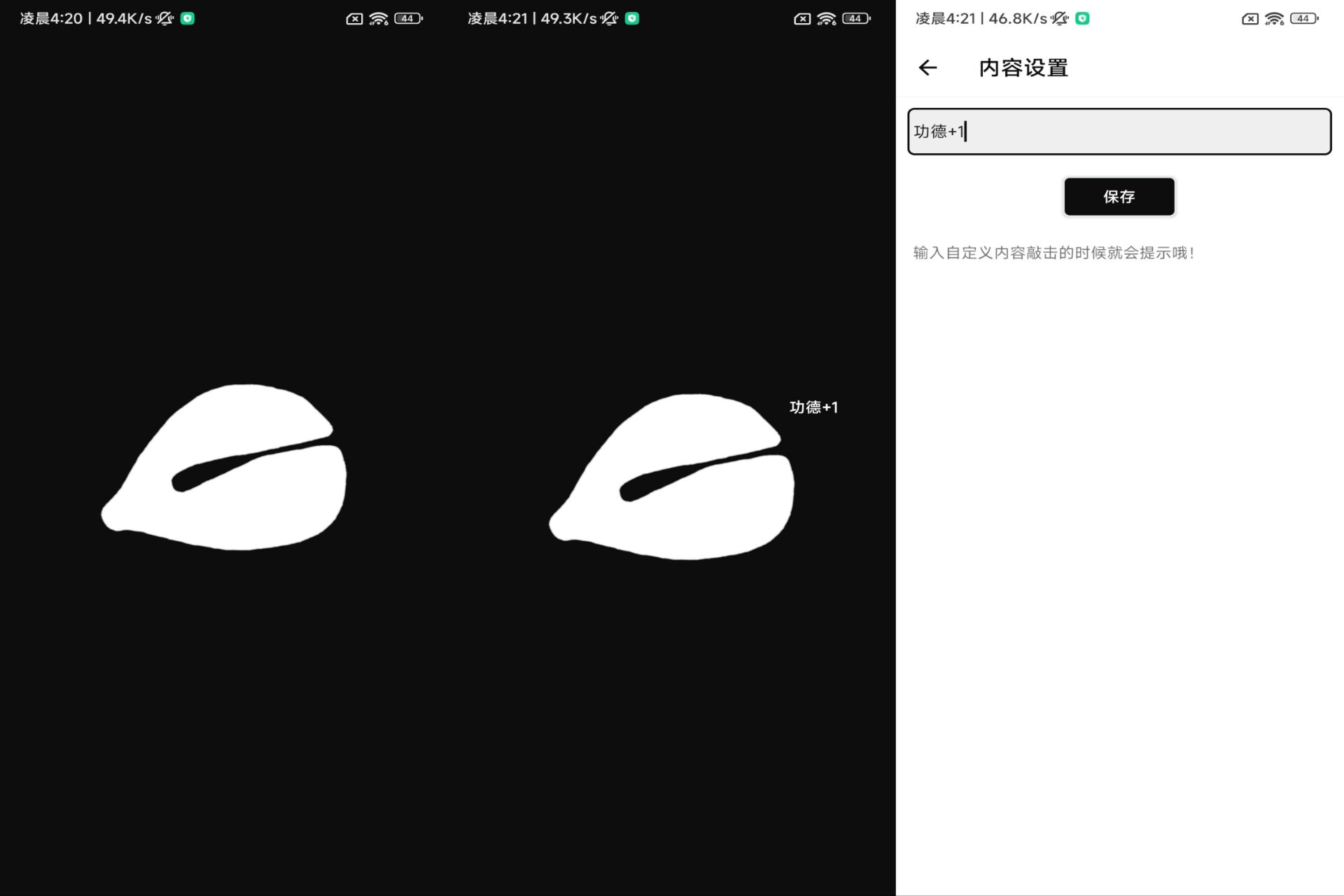Tap the muted notification bell status icon

pos(1056,19)
